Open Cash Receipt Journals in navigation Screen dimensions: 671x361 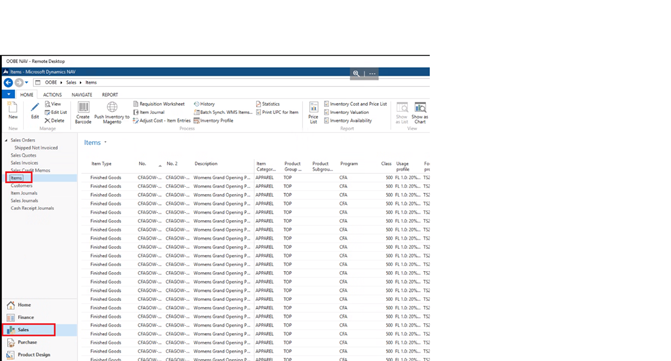tap(32, 208)
